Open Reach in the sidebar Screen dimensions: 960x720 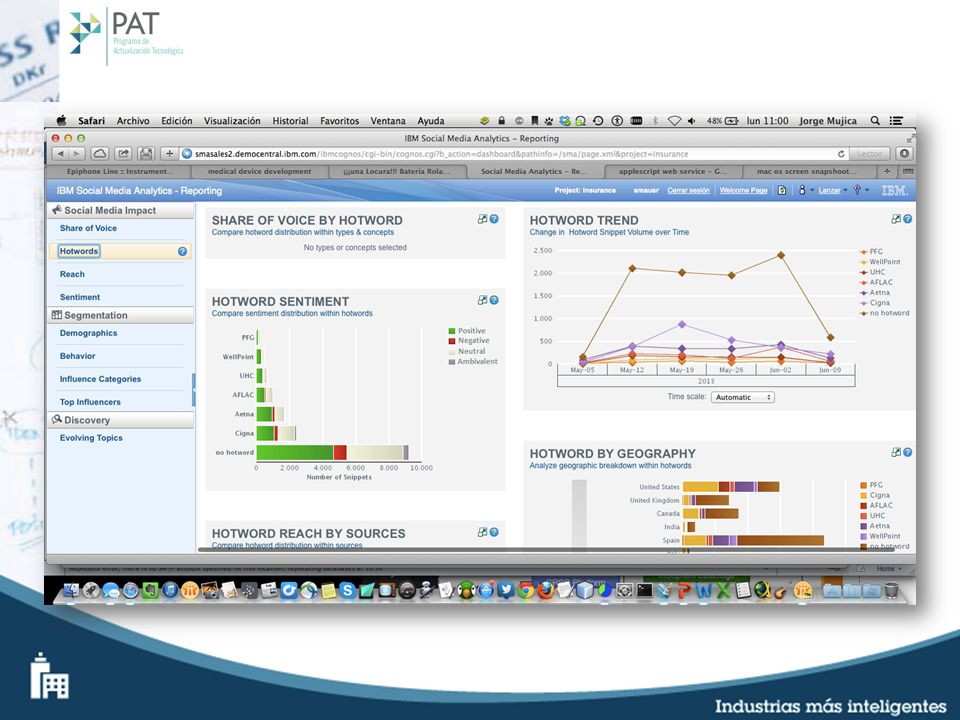(72, 274)
